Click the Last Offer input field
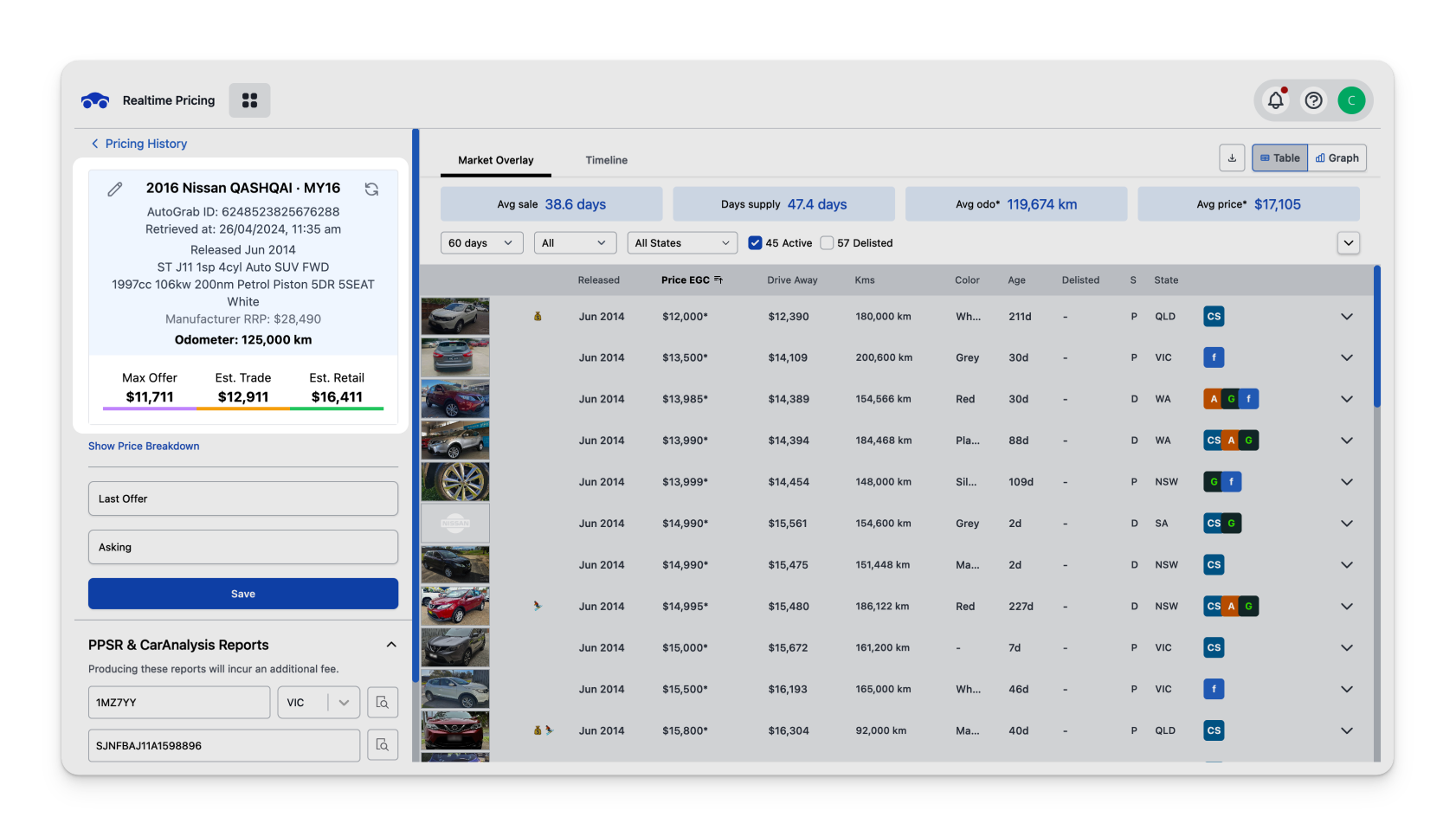 coord(243,498)
